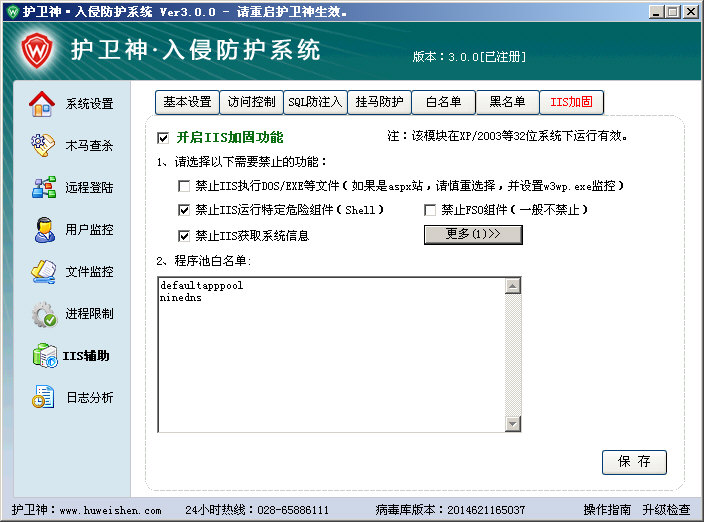The image size is (704, 522).
Task: Switch to the 访问控制 tab
Action: point(251,102)
